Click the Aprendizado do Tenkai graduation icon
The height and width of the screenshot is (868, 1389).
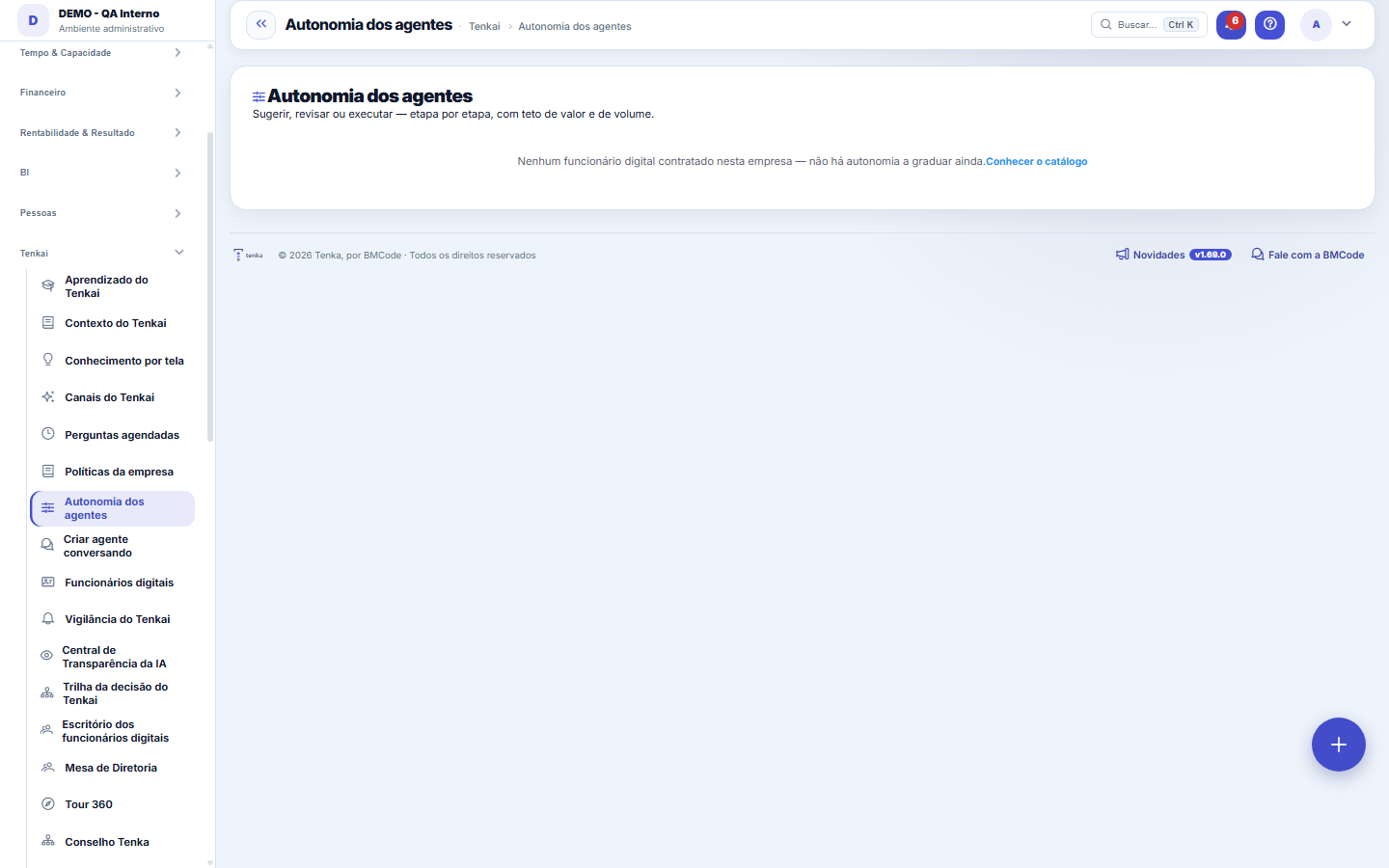pos(48,286)
